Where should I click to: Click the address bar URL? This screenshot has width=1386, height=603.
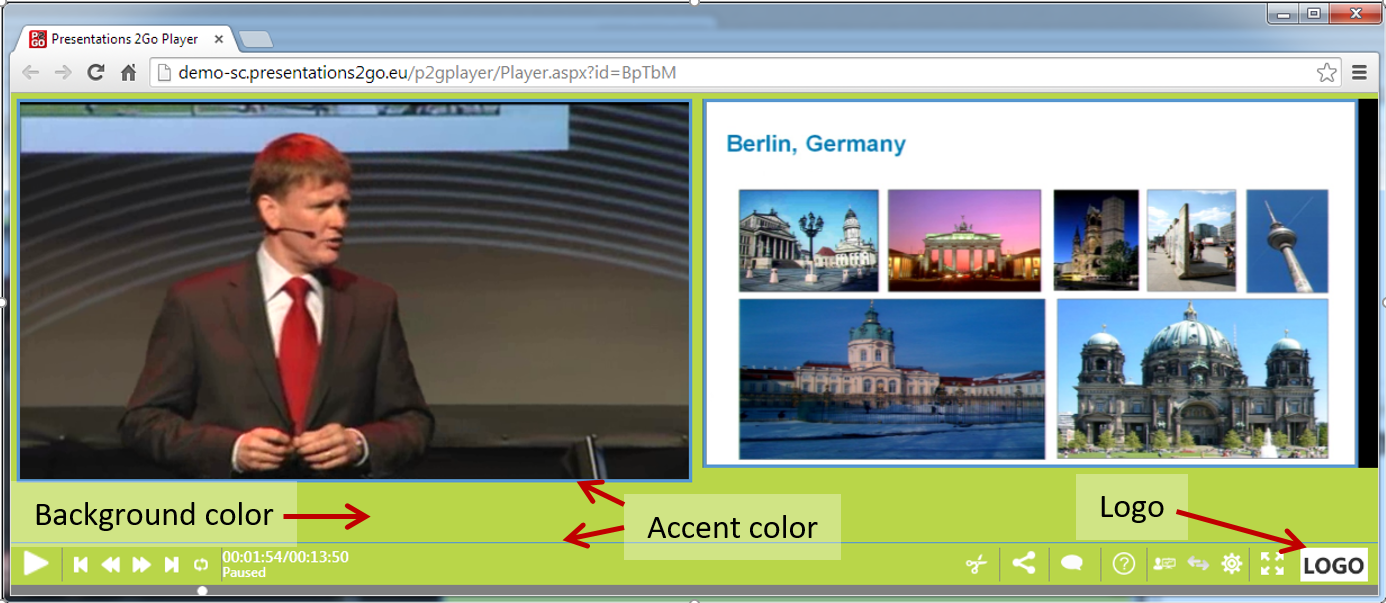point(428,72)
